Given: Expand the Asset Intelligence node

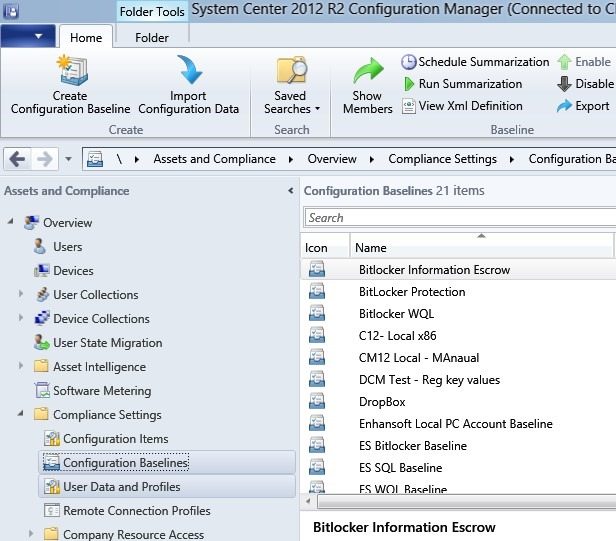Looking at the screenshot, I should (x=21, y=366).
